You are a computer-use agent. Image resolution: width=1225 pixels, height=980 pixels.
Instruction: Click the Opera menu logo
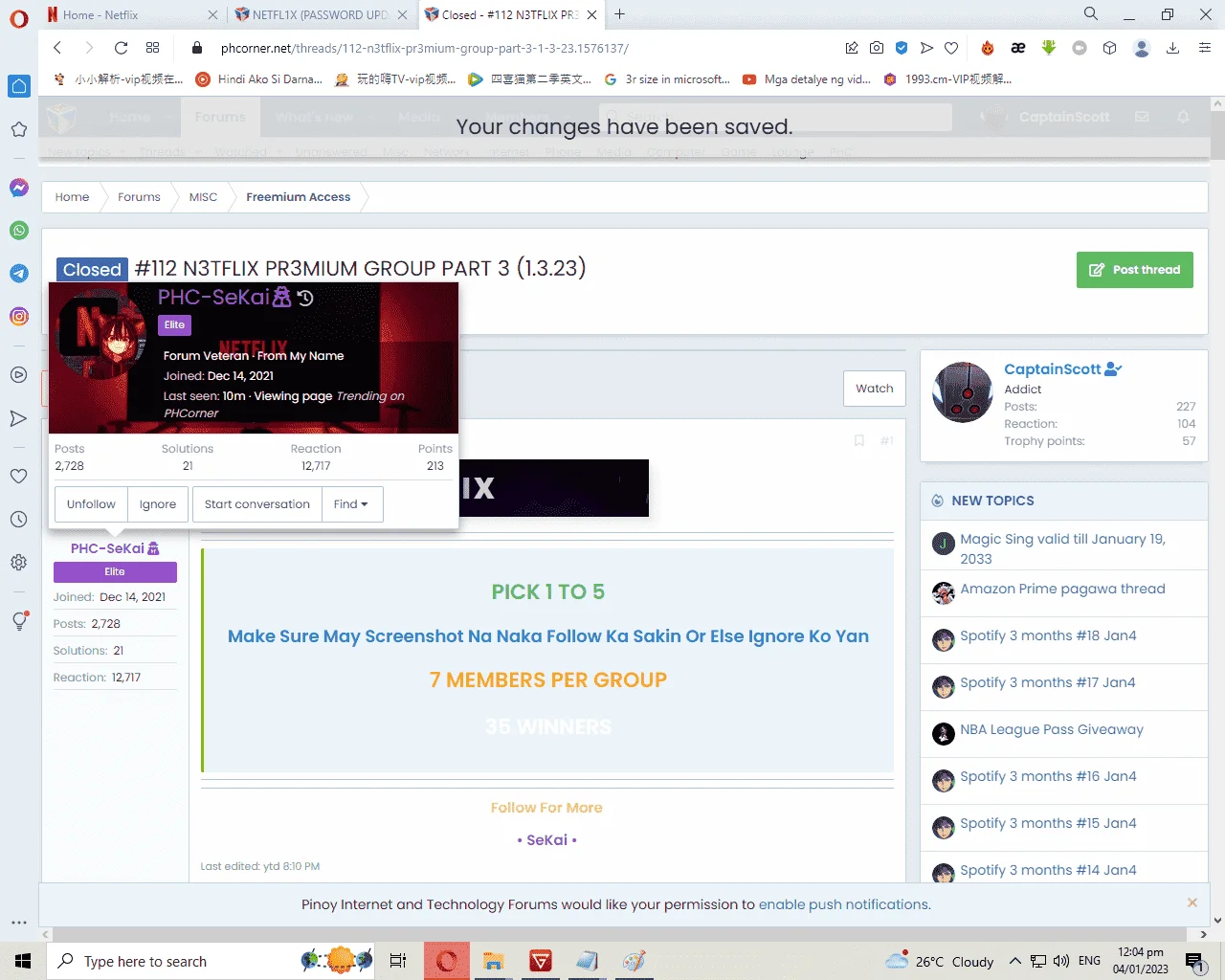[19, 18]
